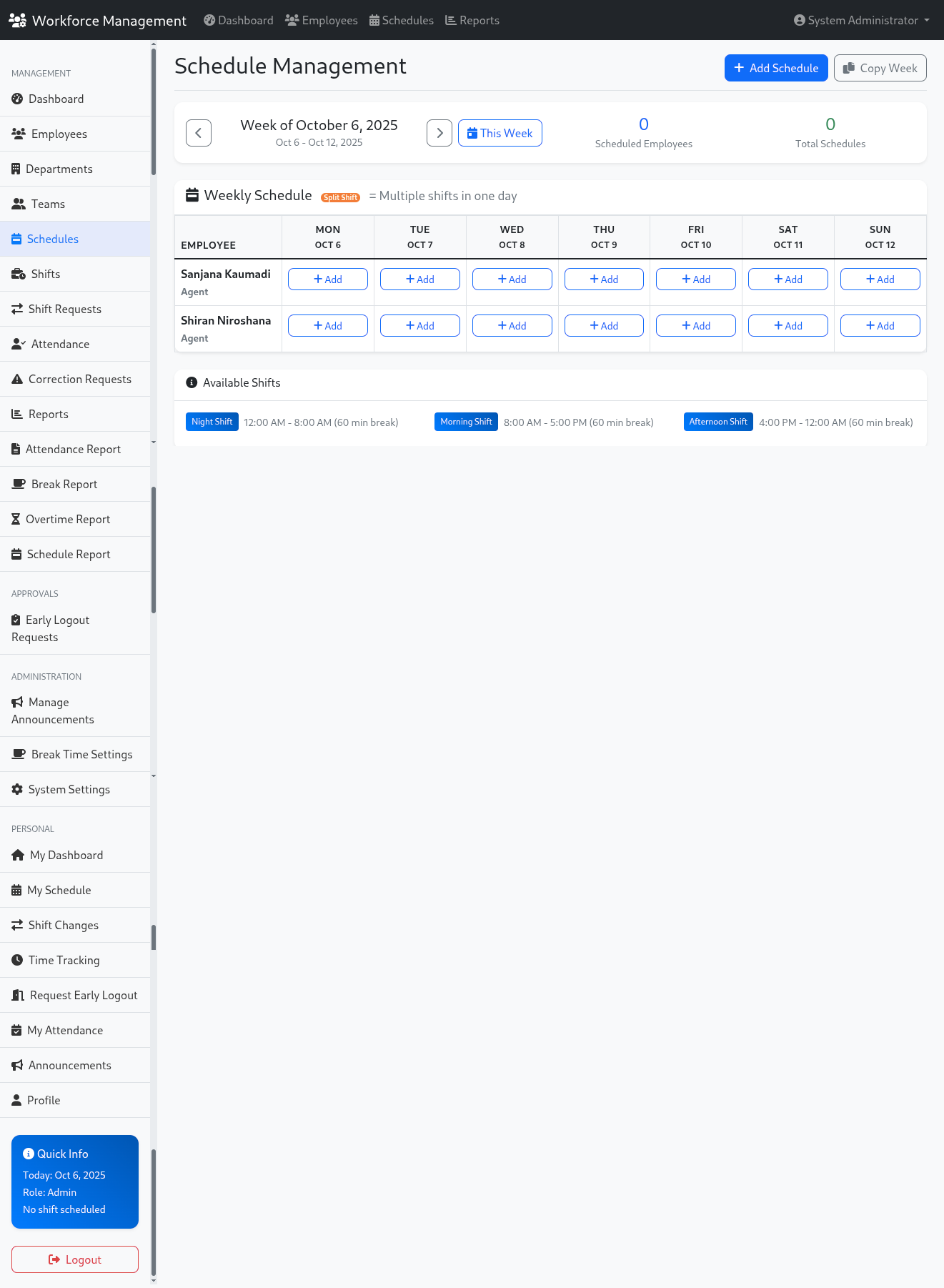Click the Request Early Logout door icon
This screenshot has height=1288, width=944.
18,995
